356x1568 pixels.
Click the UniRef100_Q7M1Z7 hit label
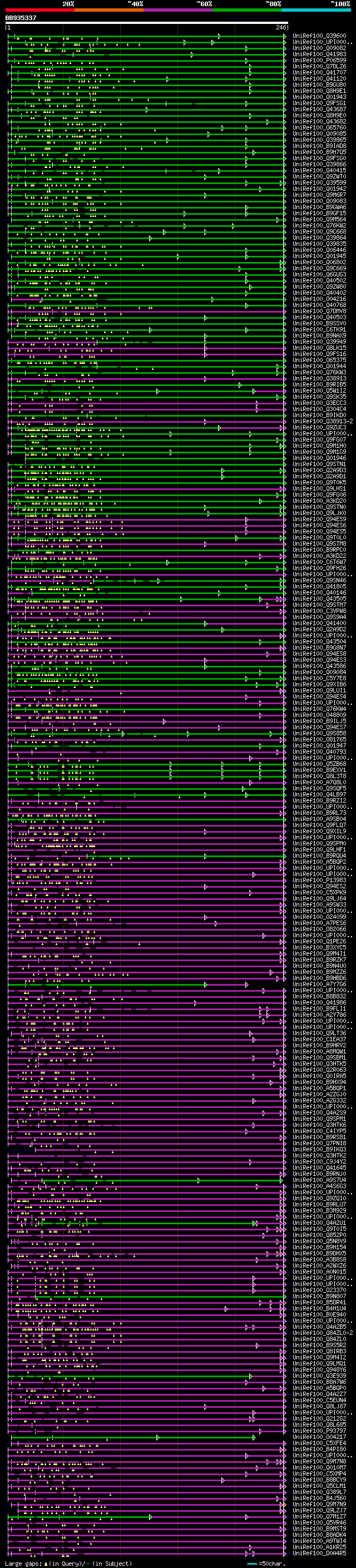pos(319,1516)
